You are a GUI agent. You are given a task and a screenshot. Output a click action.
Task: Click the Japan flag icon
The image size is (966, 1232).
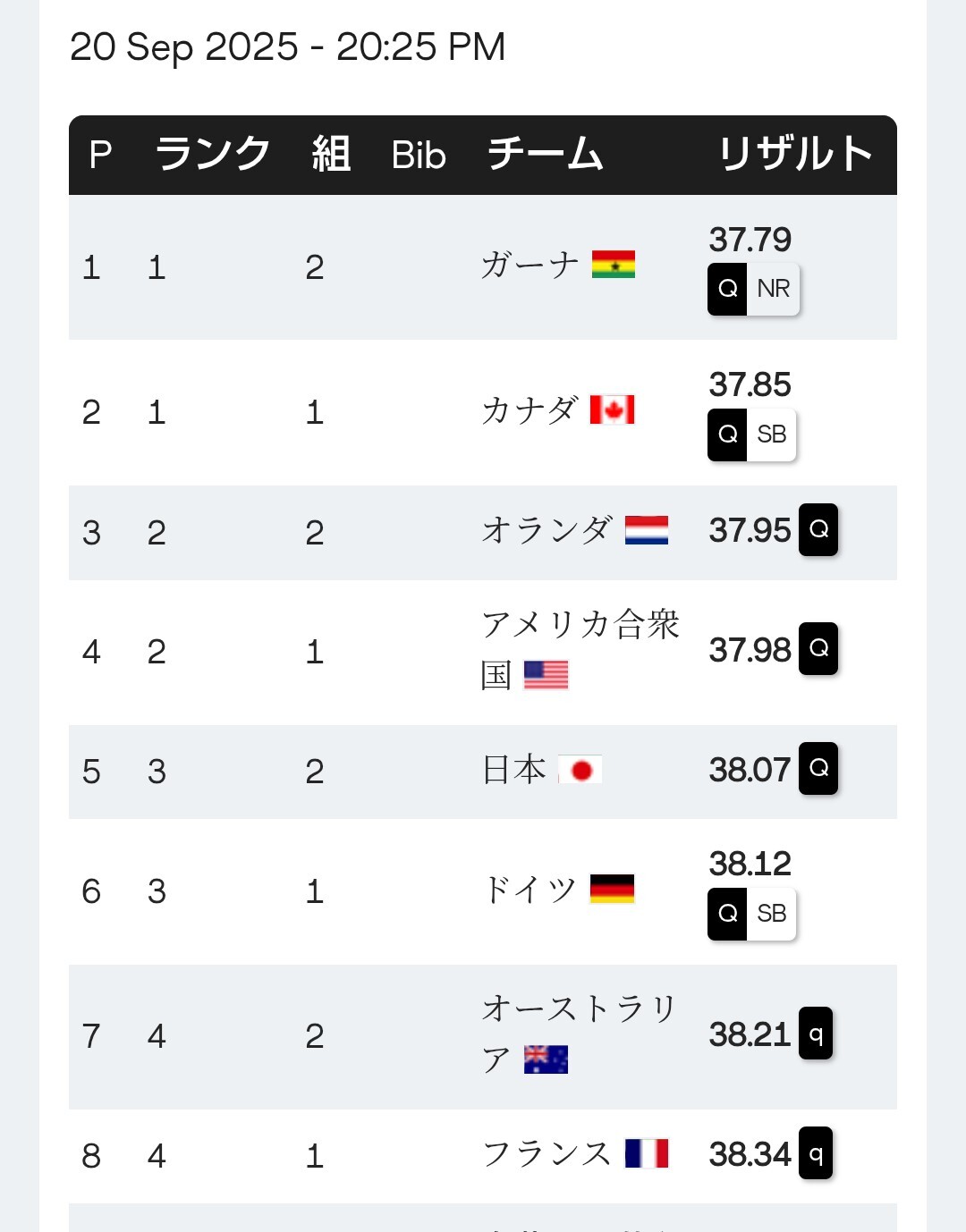coord(580,770)
